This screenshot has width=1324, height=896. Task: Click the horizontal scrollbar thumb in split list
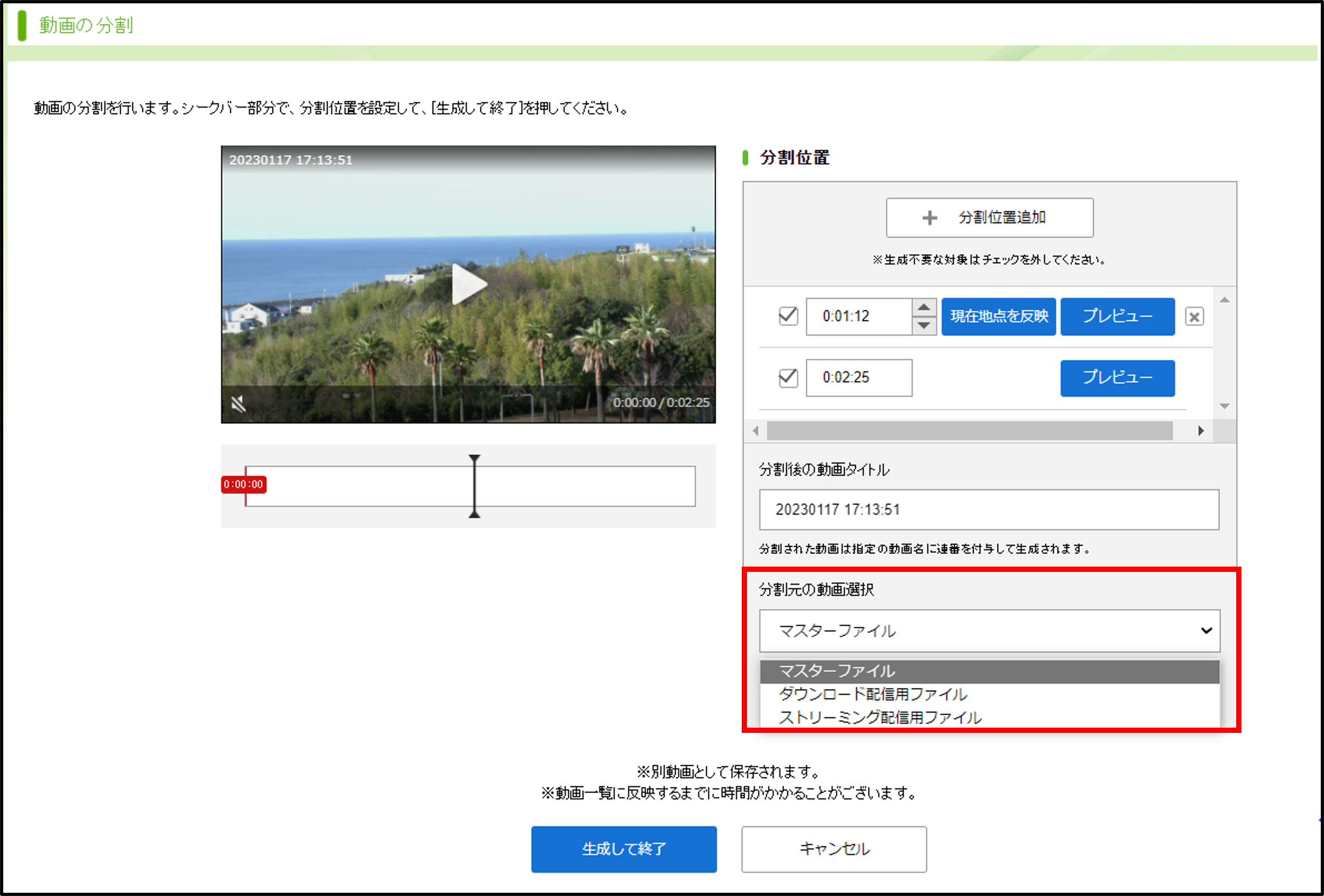click(x=969, y=431)
